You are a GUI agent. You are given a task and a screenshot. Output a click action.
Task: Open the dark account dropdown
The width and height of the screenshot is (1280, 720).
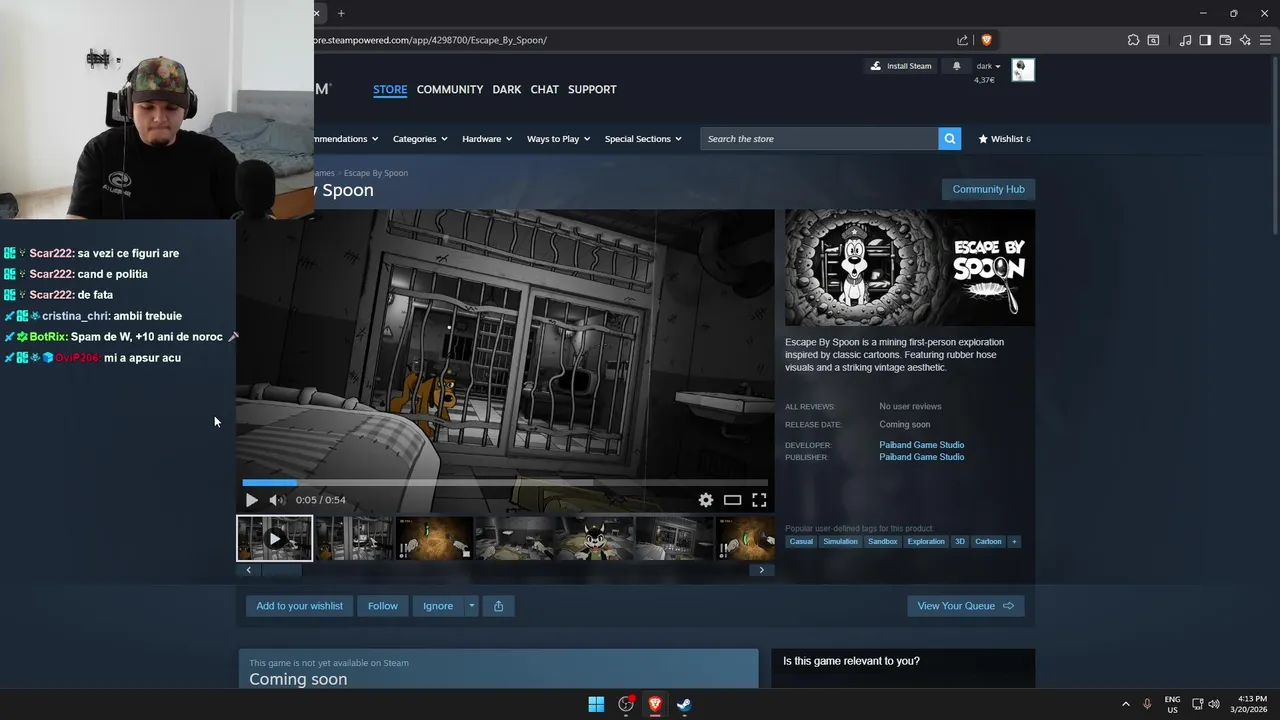[988, 66]
